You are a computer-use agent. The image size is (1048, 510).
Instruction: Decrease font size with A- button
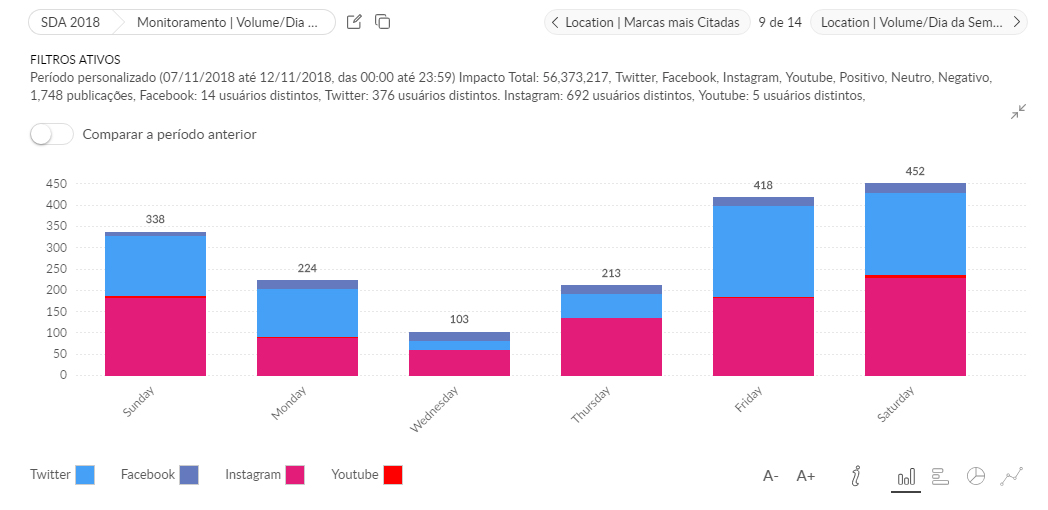coord(770,476)
